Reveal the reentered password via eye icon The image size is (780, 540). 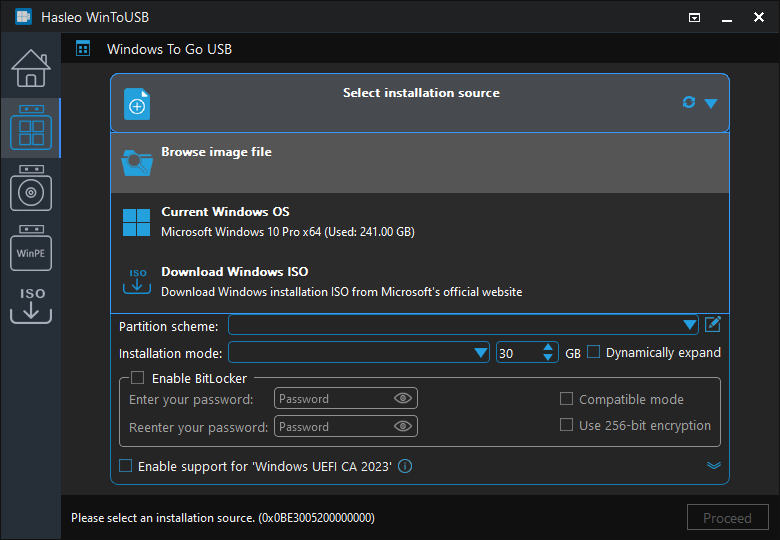402,426
